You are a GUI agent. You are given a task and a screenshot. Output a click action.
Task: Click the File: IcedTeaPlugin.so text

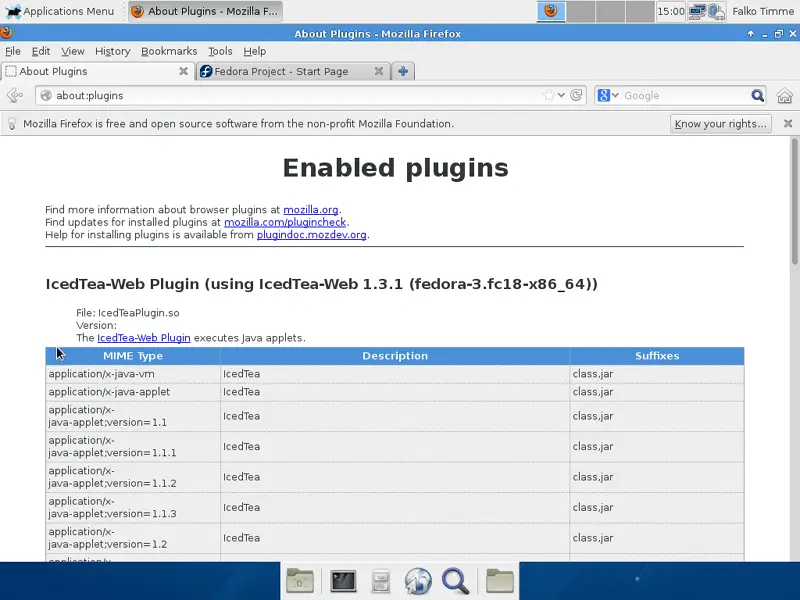128,313
